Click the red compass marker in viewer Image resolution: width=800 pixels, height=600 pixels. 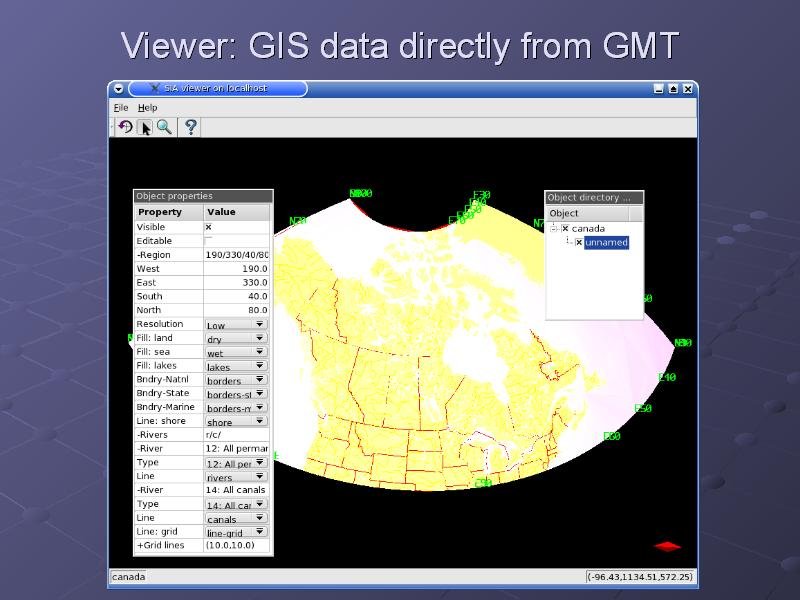667,546
